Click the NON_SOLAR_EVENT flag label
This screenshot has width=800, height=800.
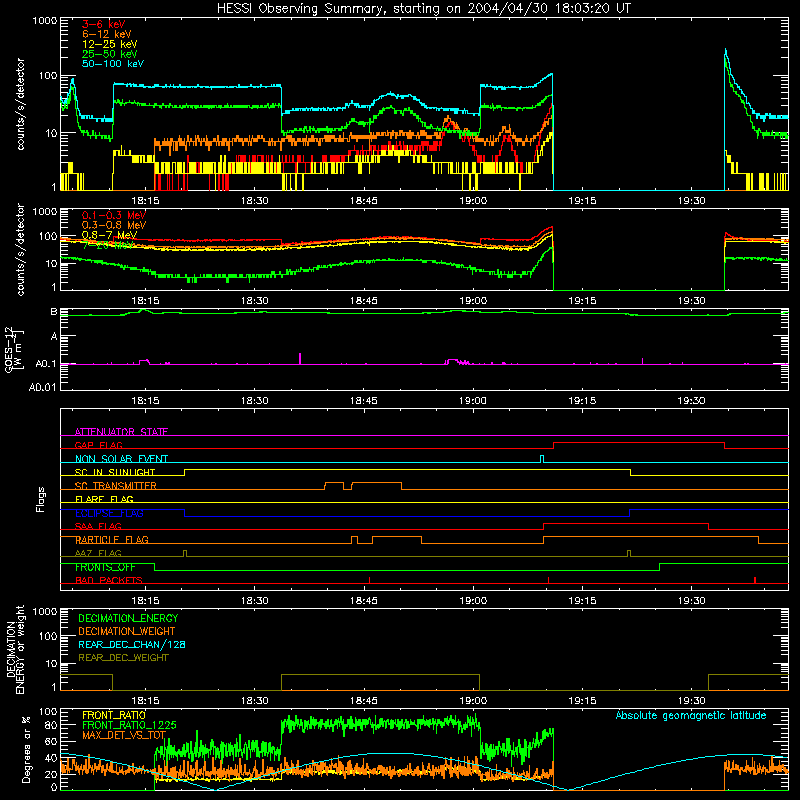click(x=121, y=459)
